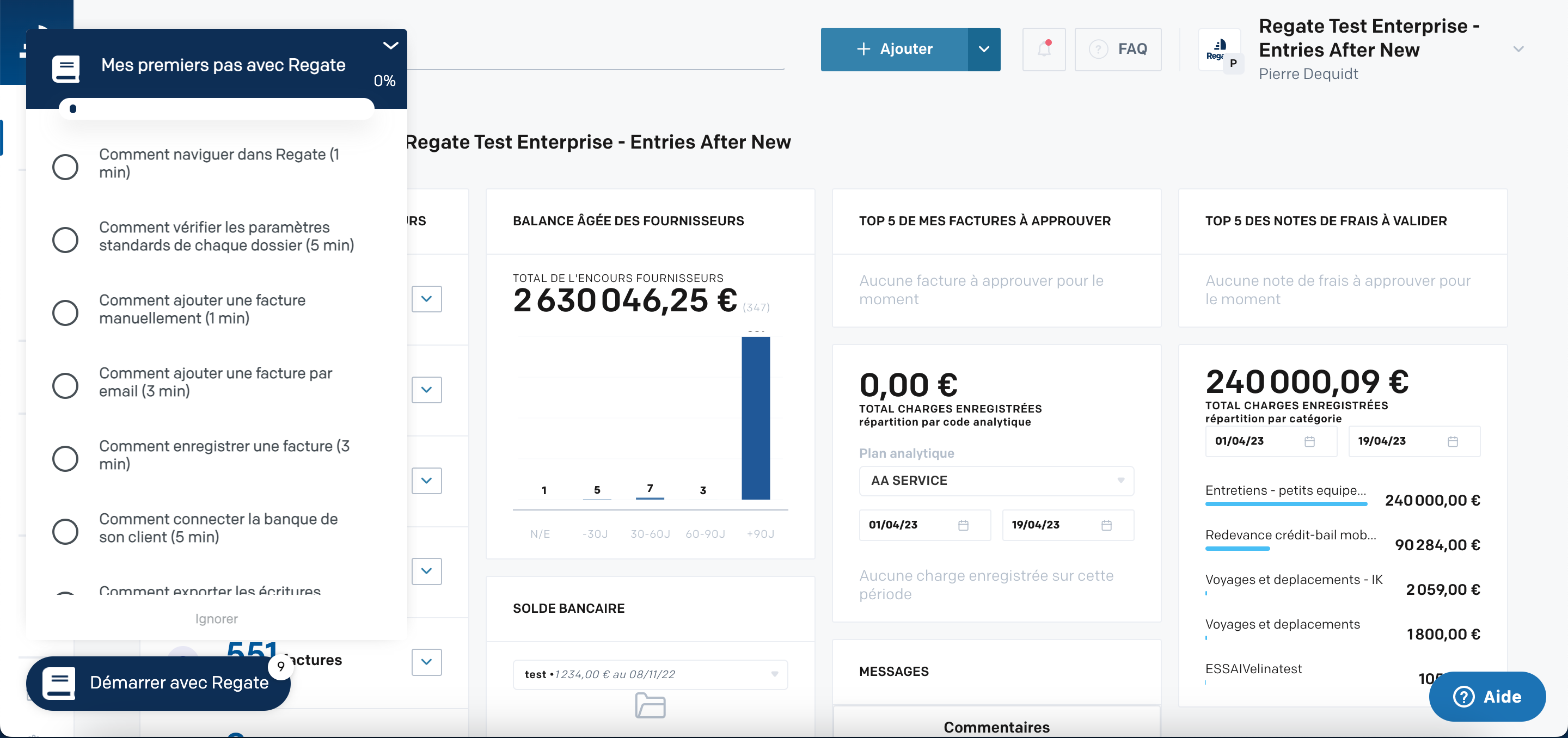Expand the chevron beside '551 factures'

click(426, 662)
